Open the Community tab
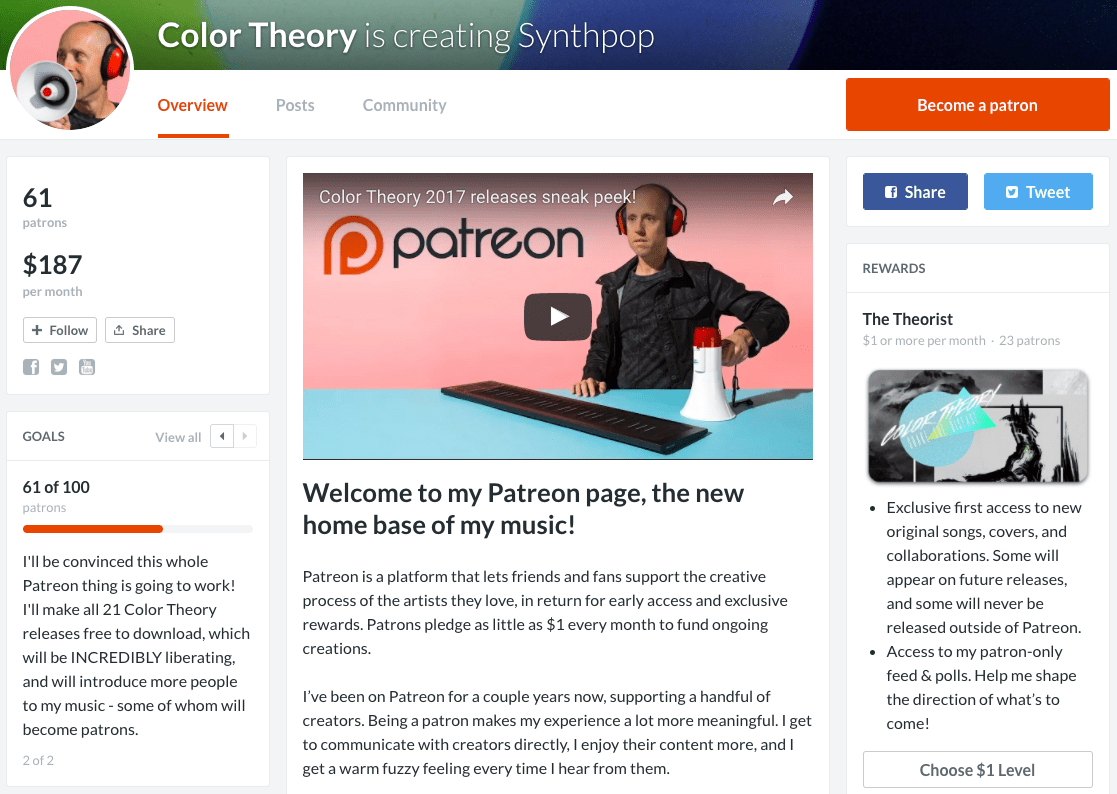This screenshot has height=794, width=1117. (x=404, y=105)
